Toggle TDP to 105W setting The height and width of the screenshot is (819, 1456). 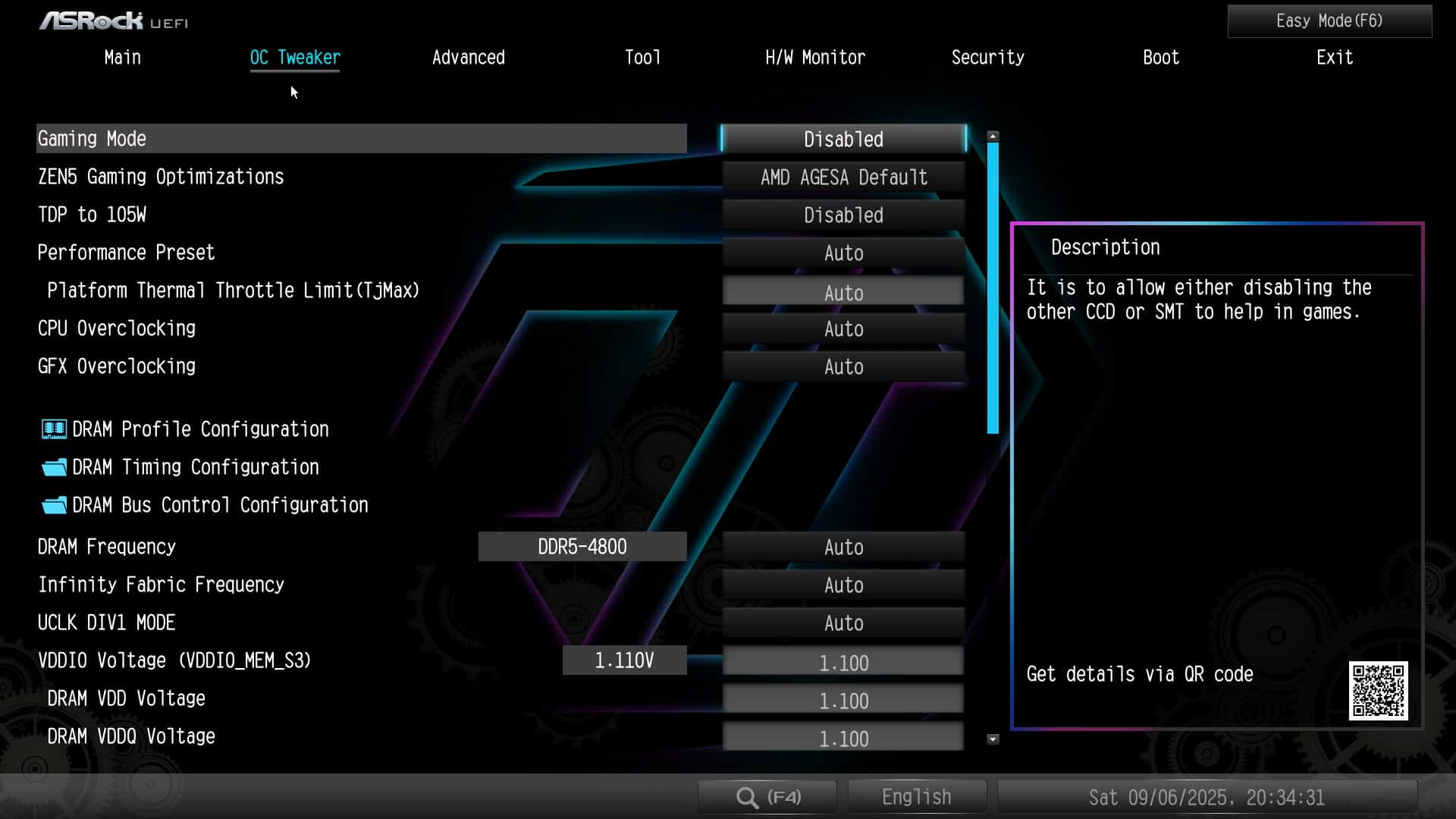coord(843,215)
